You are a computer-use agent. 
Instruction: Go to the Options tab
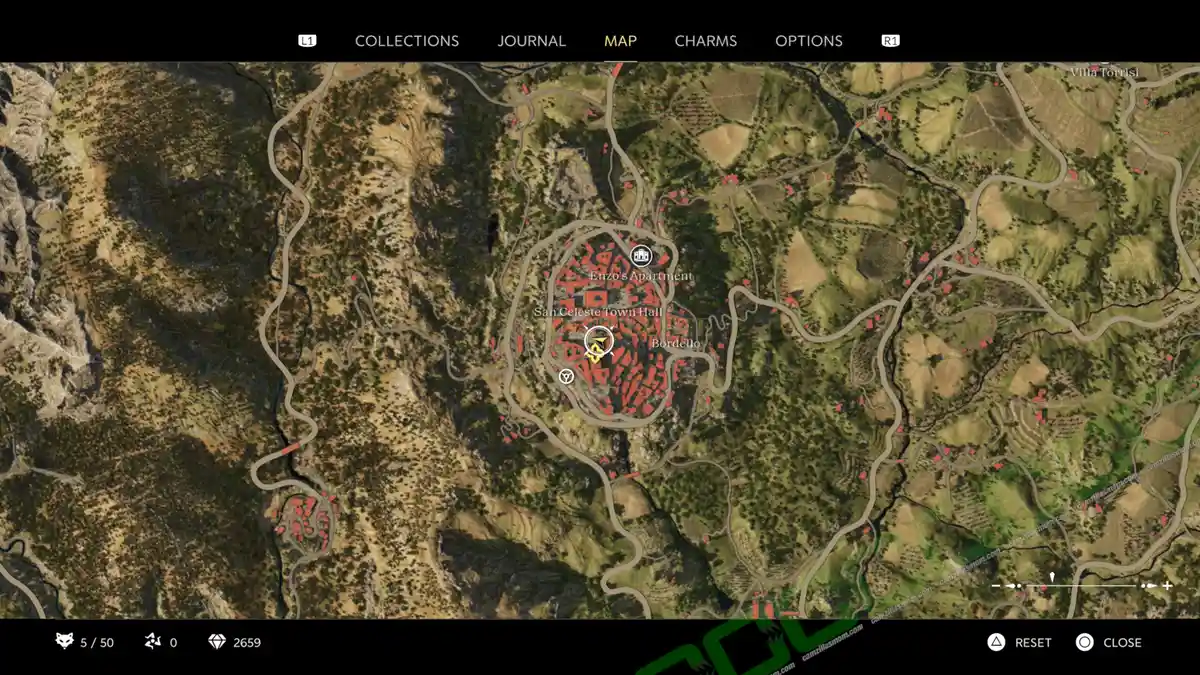pyautogui.click(x=809, y=41)
